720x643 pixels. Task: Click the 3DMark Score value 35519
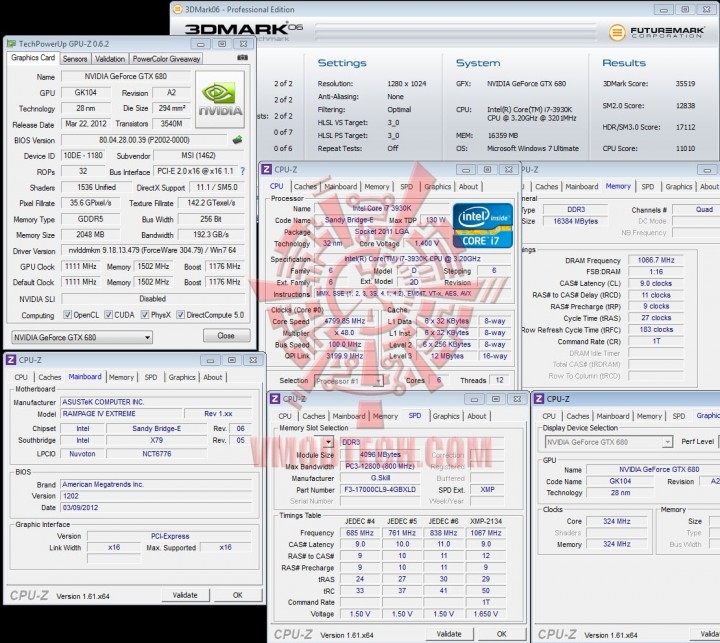coord(685,84)
